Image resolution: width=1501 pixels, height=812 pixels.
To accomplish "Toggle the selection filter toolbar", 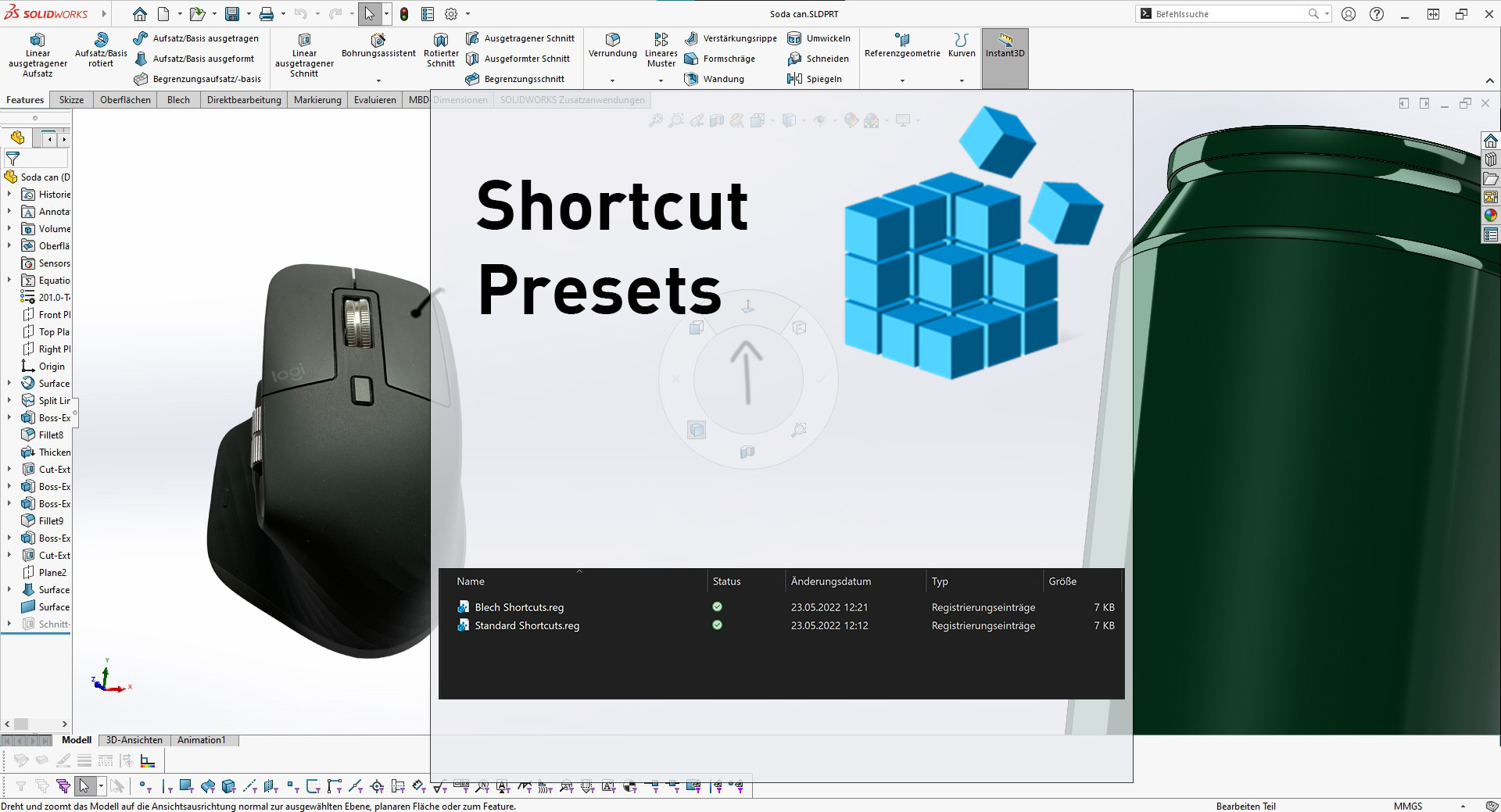I will point(63,786).
